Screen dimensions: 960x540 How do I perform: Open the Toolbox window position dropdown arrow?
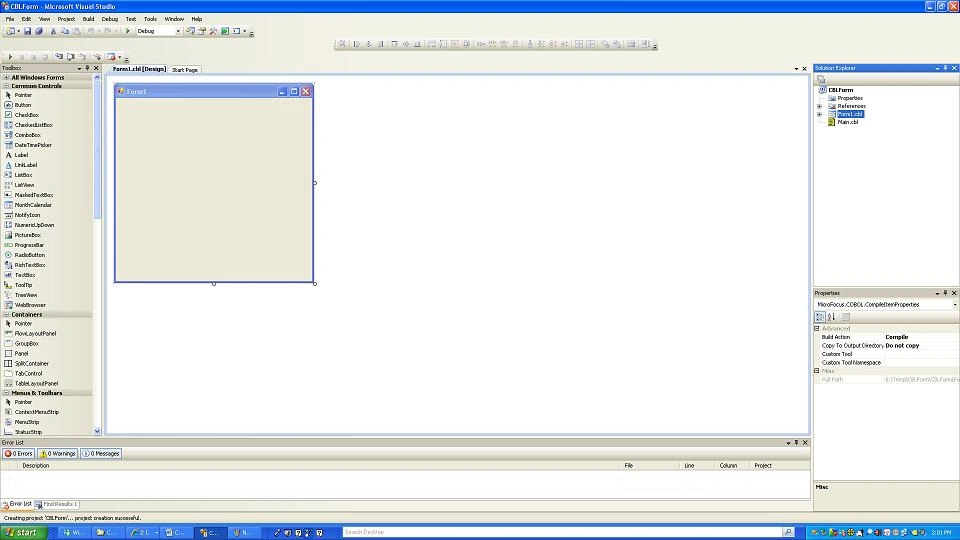(x=79, y=68)
